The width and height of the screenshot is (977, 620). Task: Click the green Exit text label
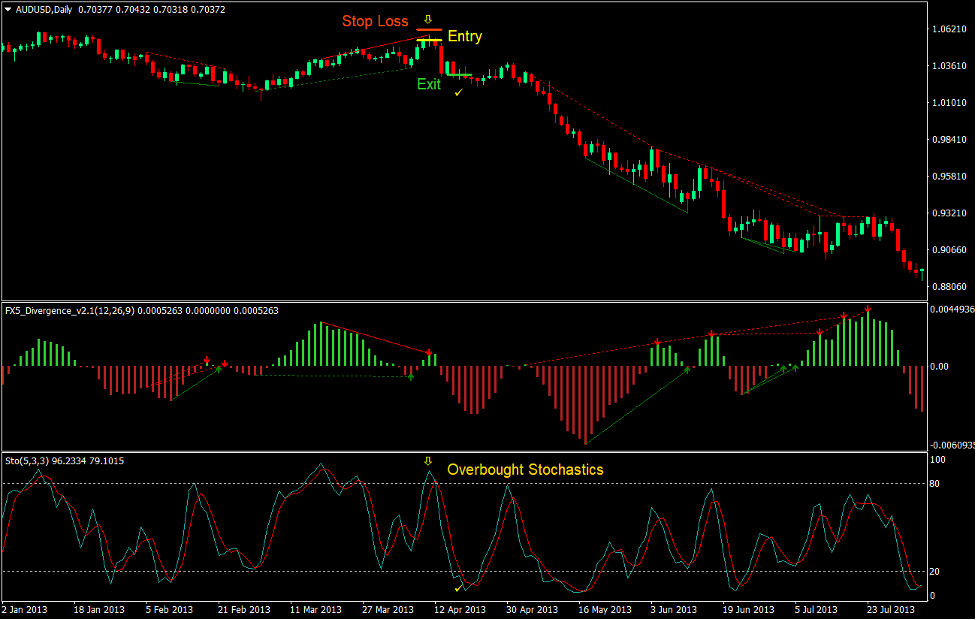(429, 84)
